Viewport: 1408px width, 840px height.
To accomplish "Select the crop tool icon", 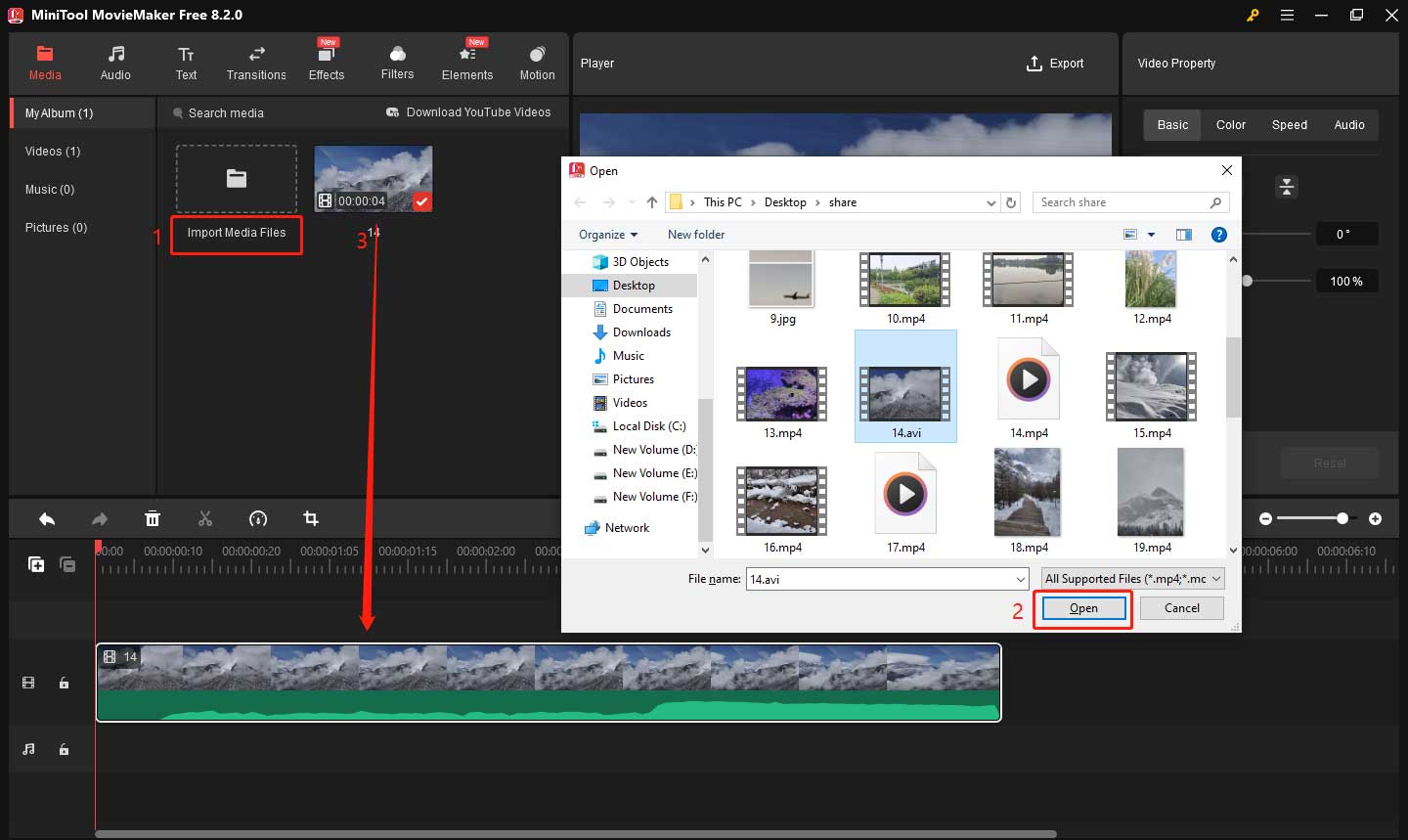I will click(311, 519).
